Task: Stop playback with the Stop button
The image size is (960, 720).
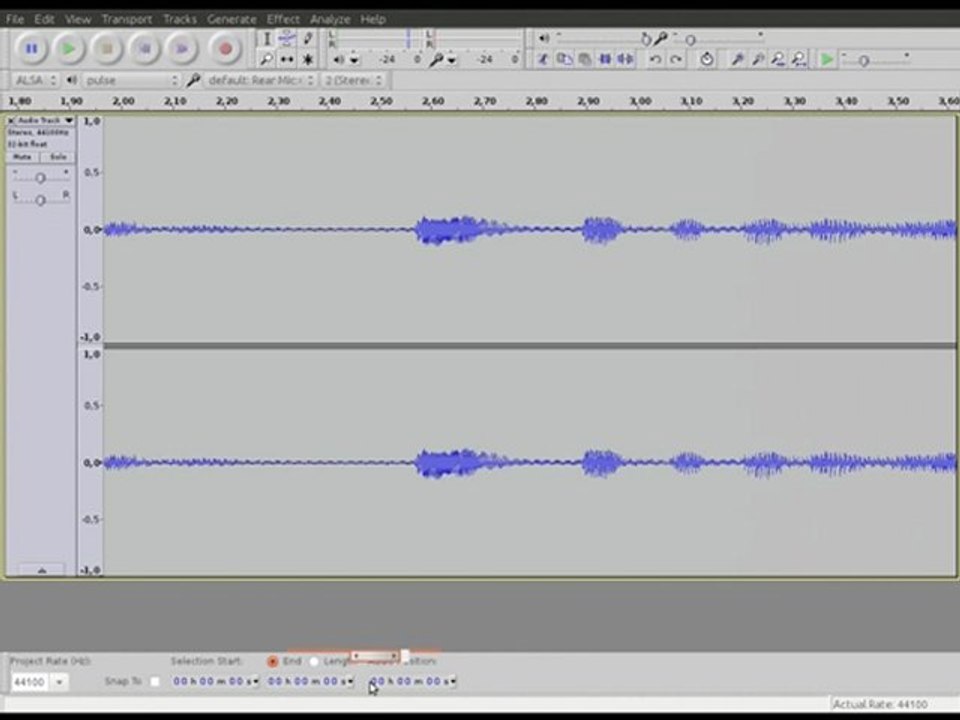Action: [107, 48]
